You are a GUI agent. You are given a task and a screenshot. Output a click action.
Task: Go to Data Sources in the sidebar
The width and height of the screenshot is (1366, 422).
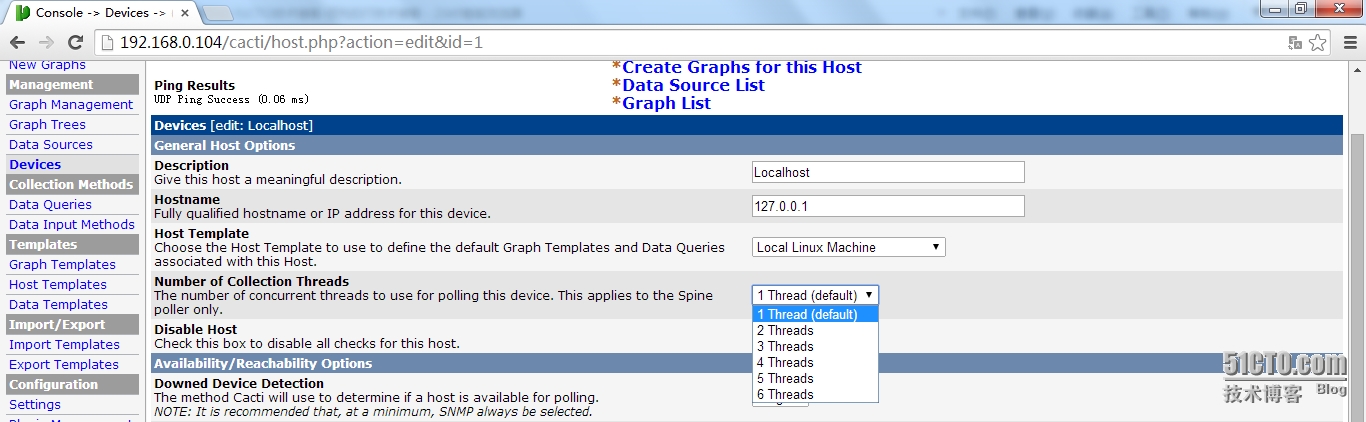(x=51, y=144)
